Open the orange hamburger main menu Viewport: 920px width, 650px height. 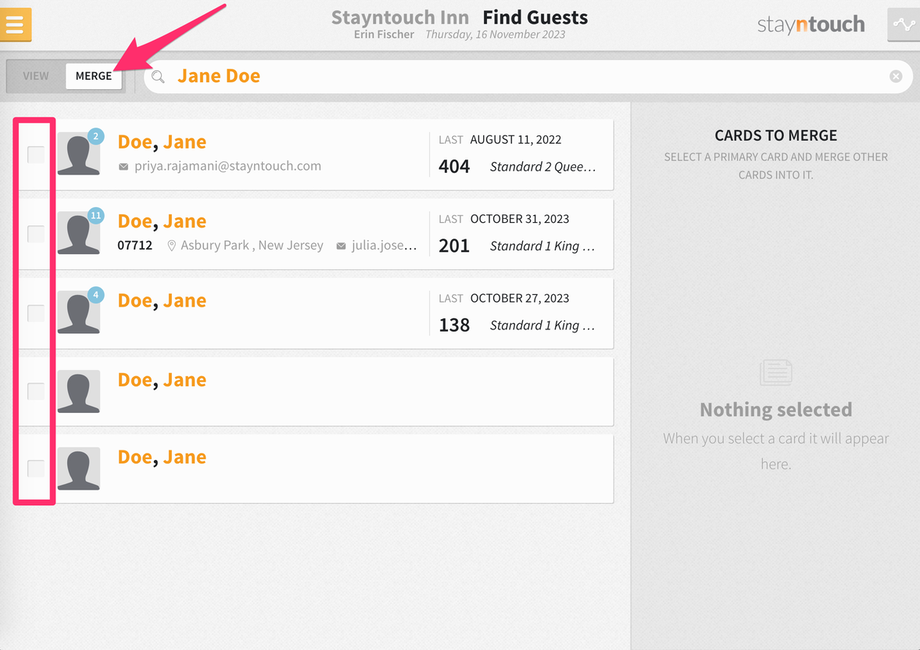(15, 24)
